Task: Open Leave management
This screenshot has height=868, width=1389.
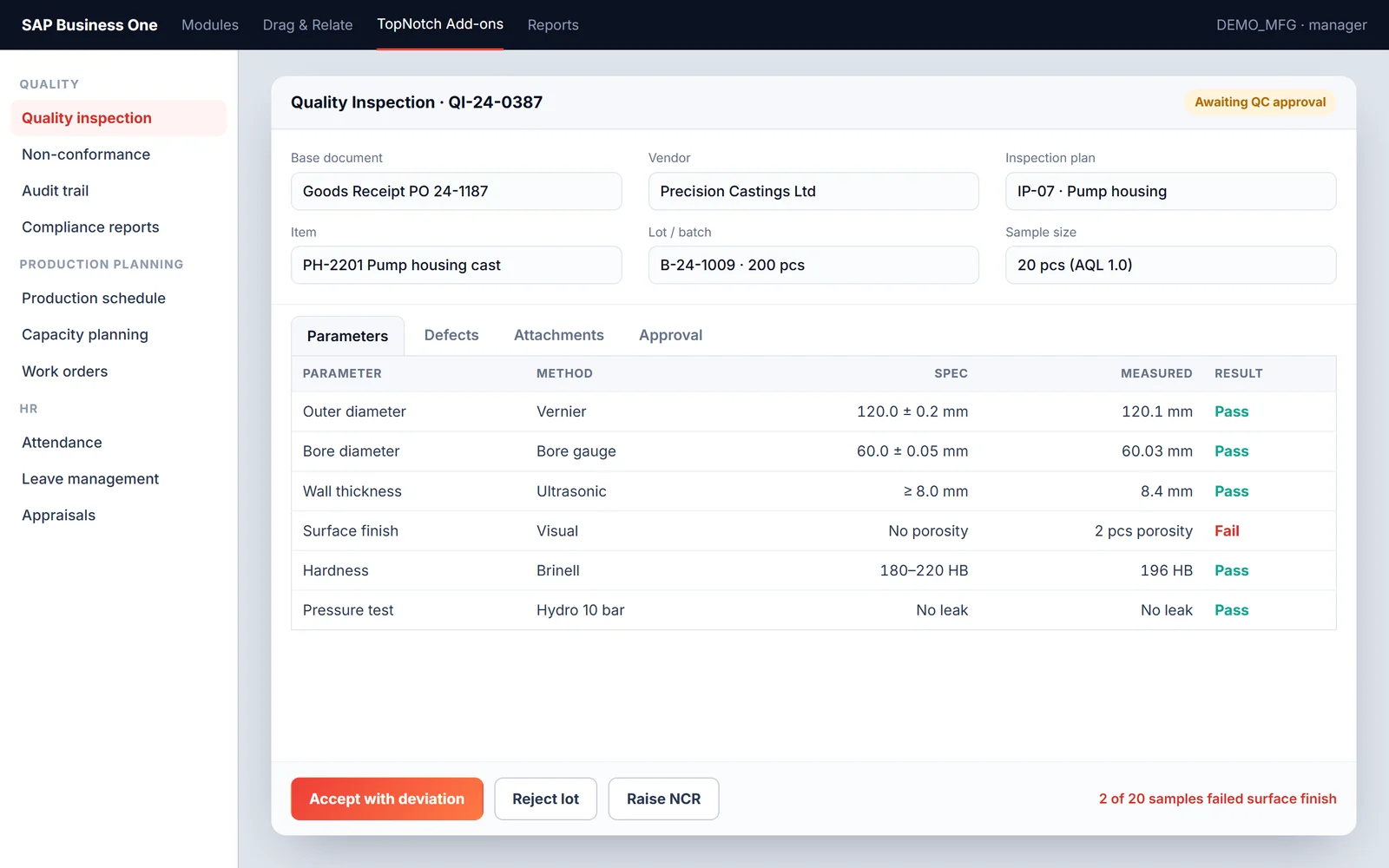Action: 119,479
